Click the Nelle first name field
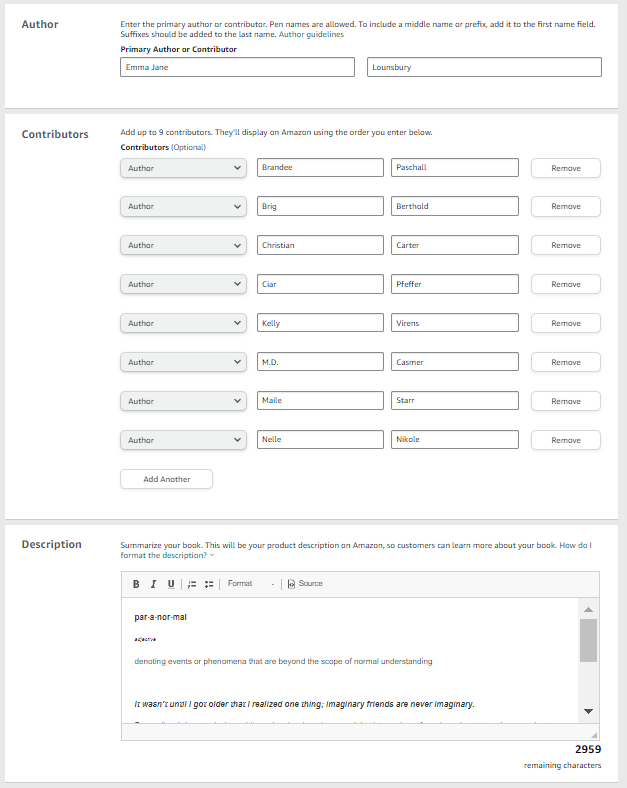The height and width of the screenshot is (788, 627). click(x=320, y=439)
